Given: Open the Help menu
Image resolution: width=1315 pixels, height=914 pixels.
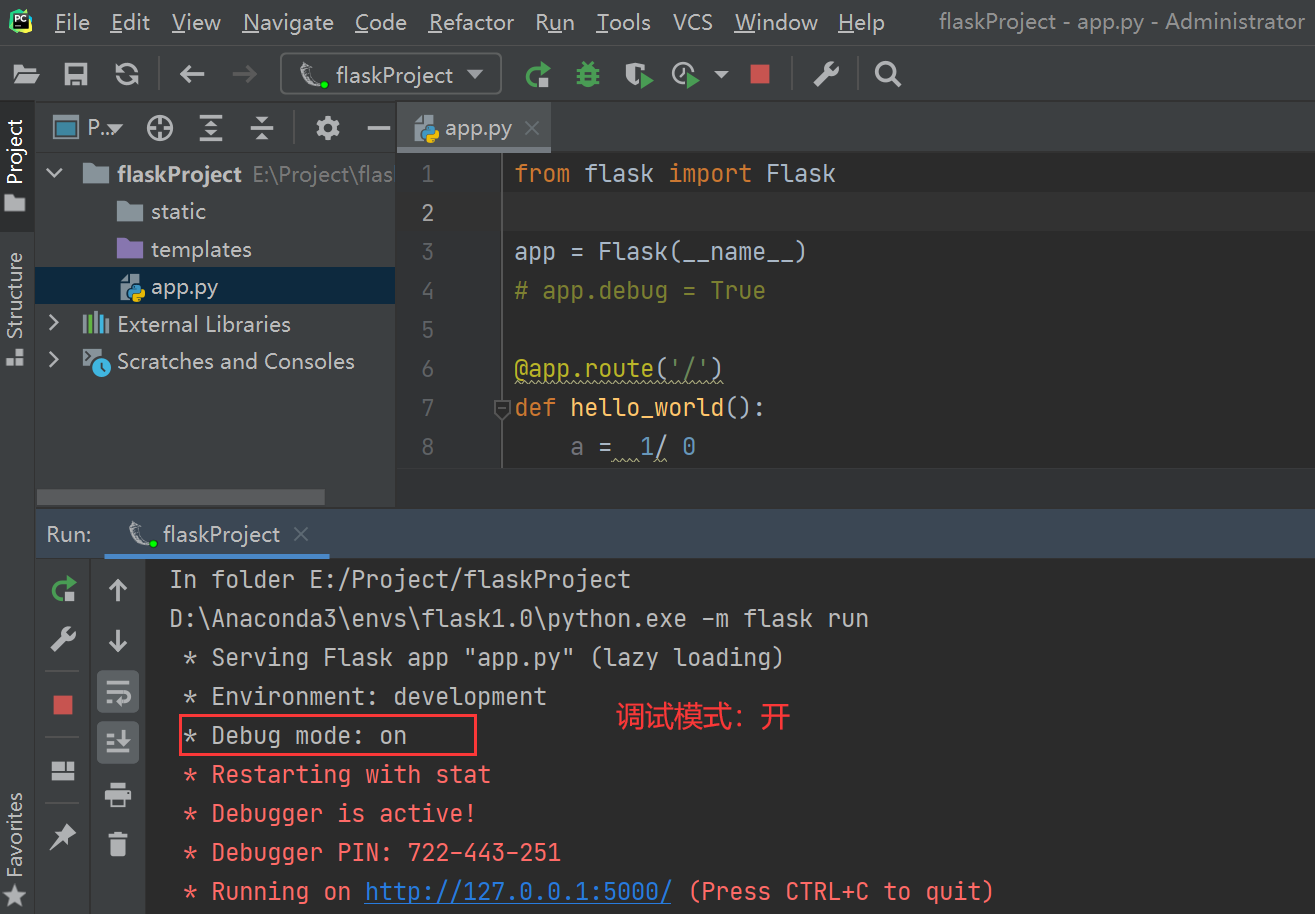Looking at the screenshot, I should [861, 22].
